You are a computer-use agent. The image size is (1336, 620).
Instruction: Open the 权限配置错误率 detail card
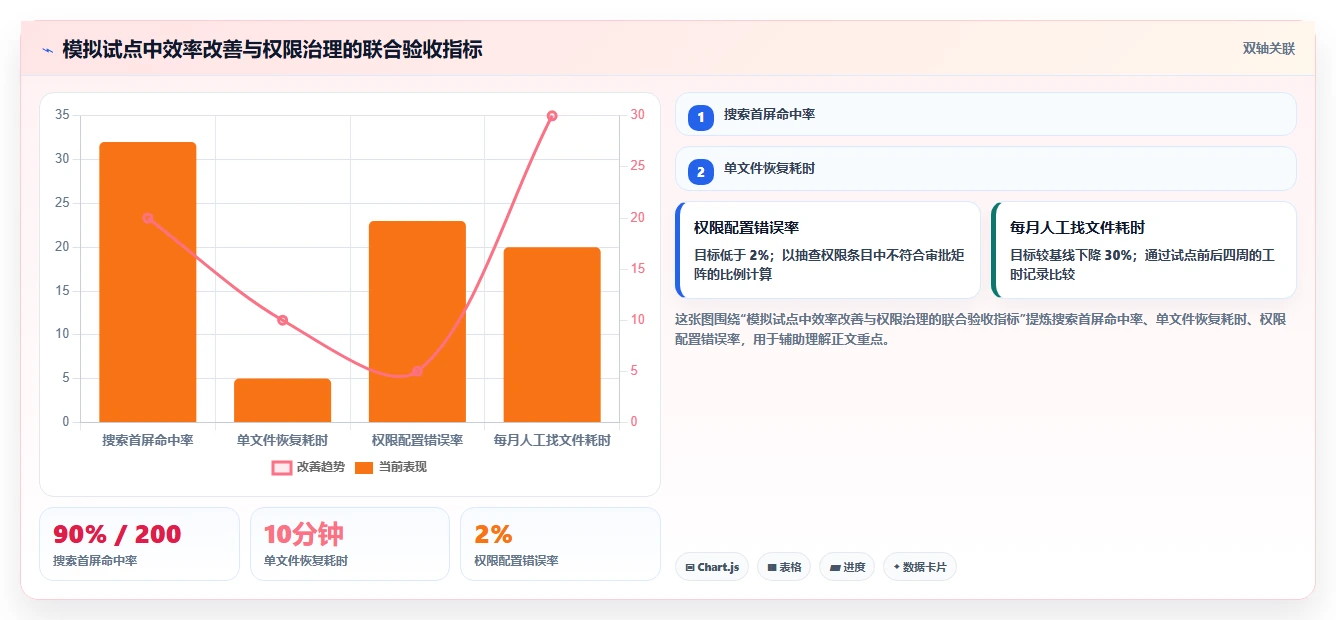828,250
